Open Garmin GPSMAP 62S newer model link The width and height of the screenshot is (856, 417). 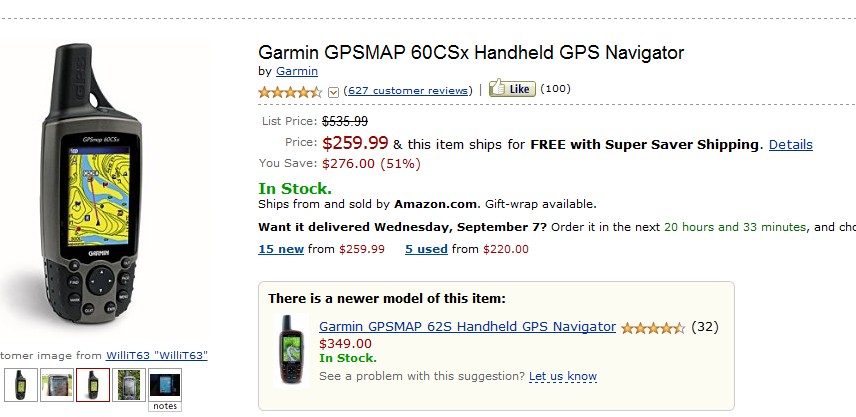(467, 326)
